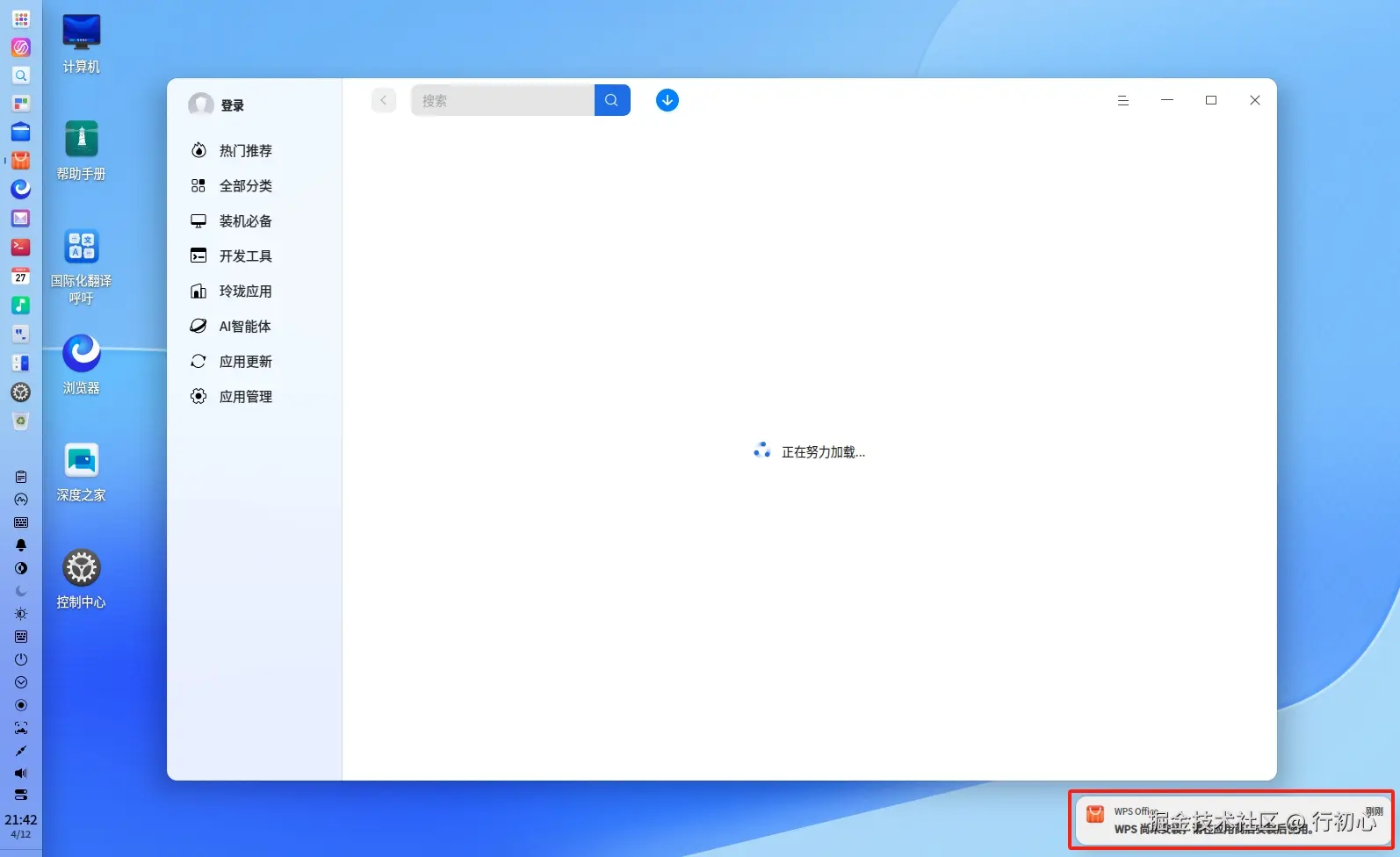Open the multitasking view dock icon
Screen dimensions: 1400x857
tap(21, 104)
